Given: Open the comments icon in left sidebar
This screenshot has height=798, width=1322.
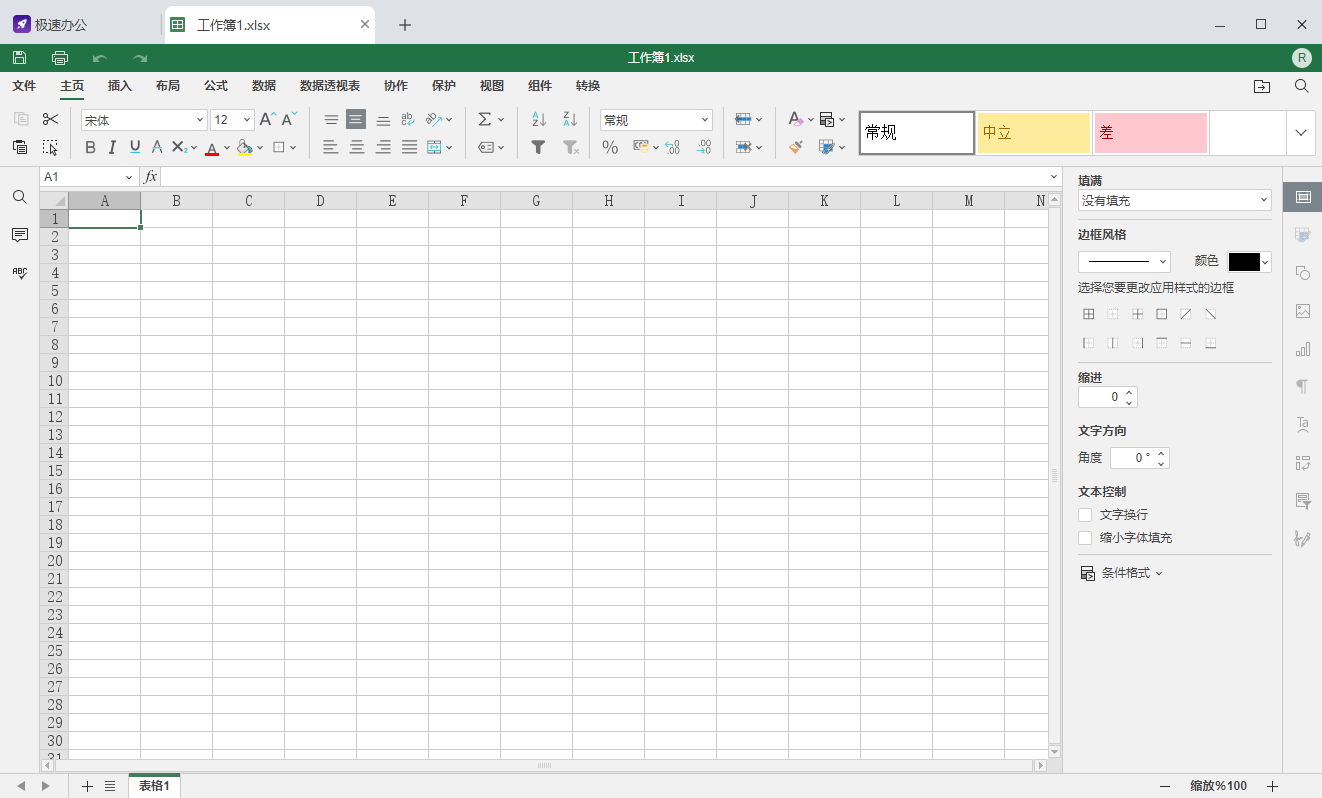Looking at the screenshot, I should click(20, 234).
